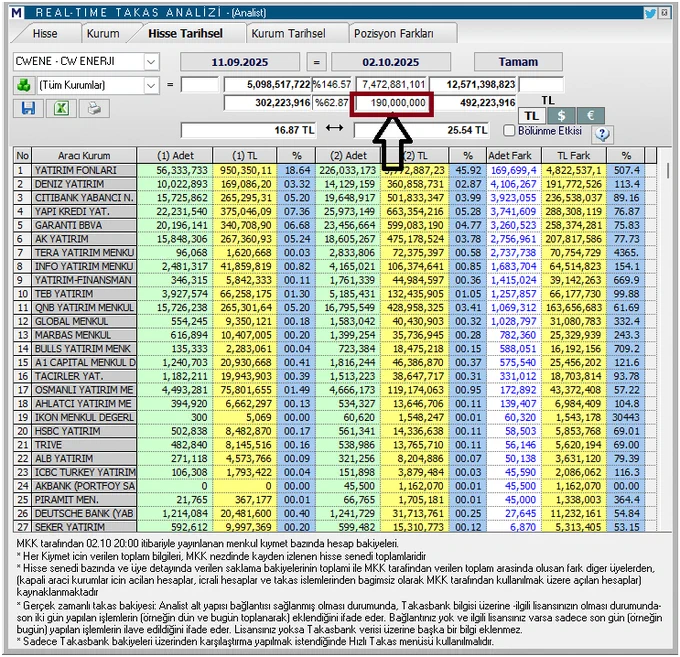Click the 302,223,916 field
The width and height of the screenshot is (680, 657).
(x=268, y=103)
